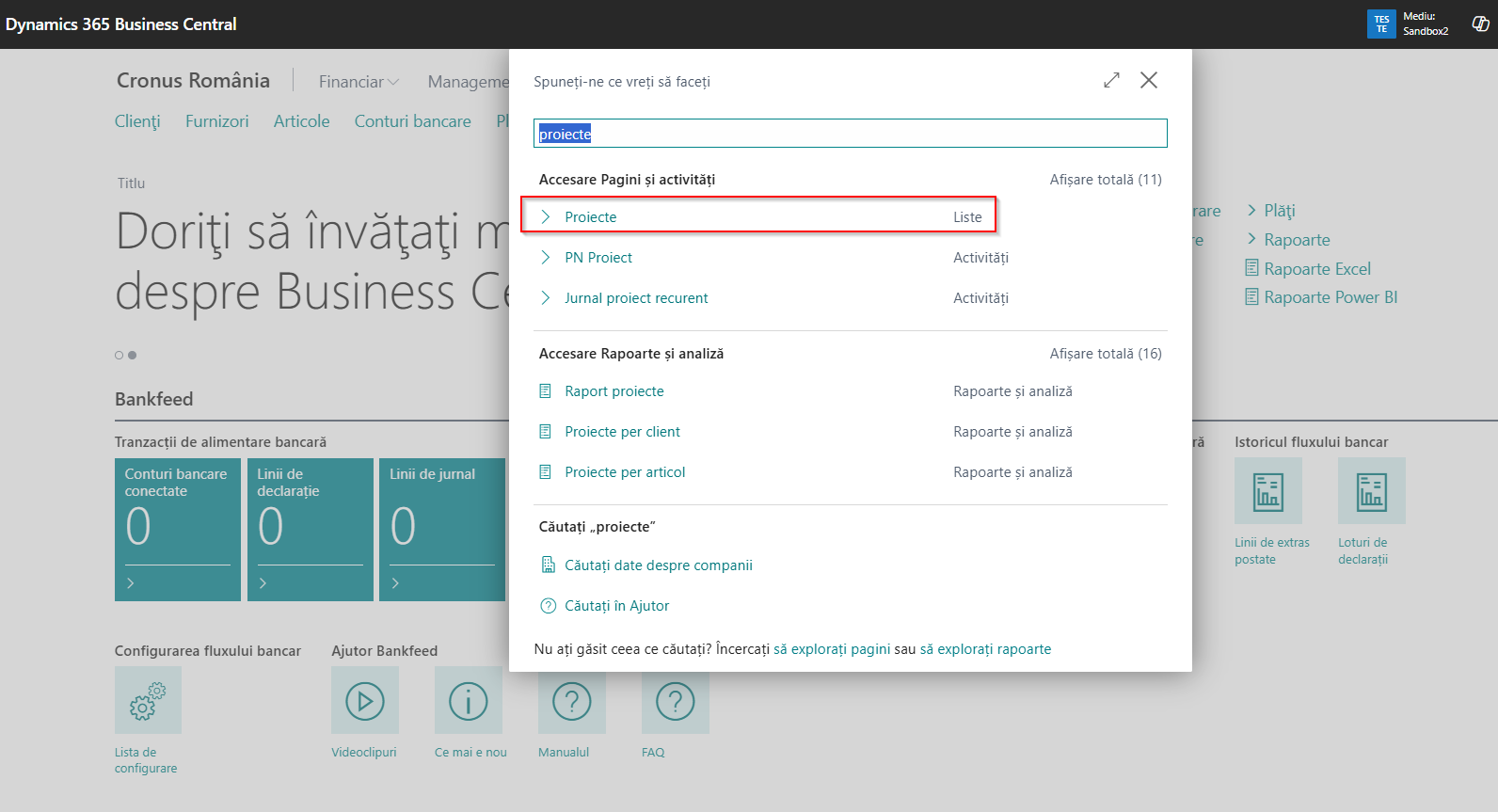1498x812 pixels.
Task: Expand the Financiar dropdown menu
Action: pos(359,82)
